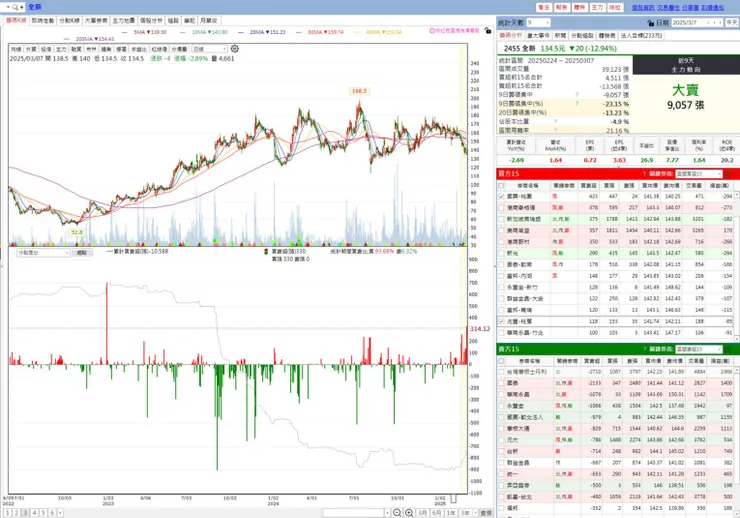Uncheck the first checked broker in 買方15

tap(501, 196)
